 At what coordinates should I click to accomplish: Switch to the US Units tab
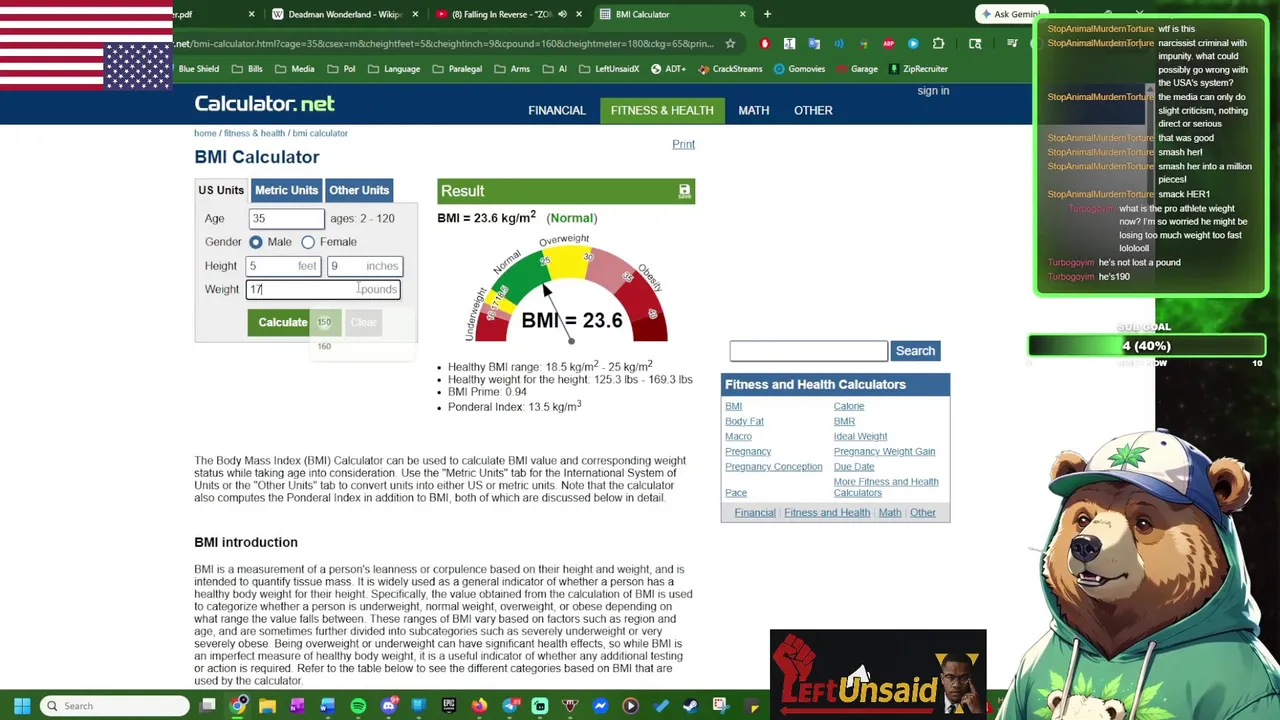(x=221, y=190)
